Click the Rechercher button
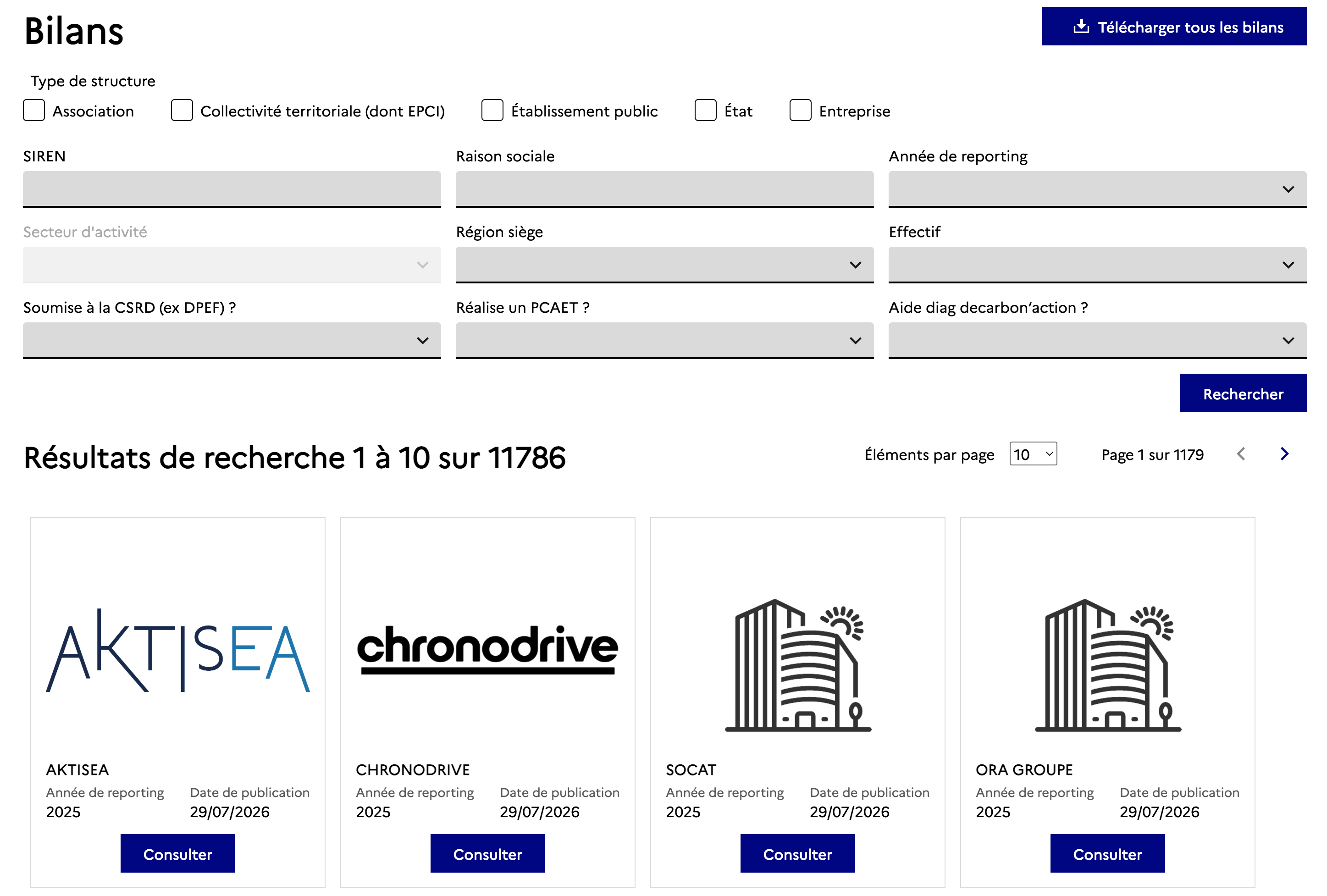 [x=1243, y=393]
